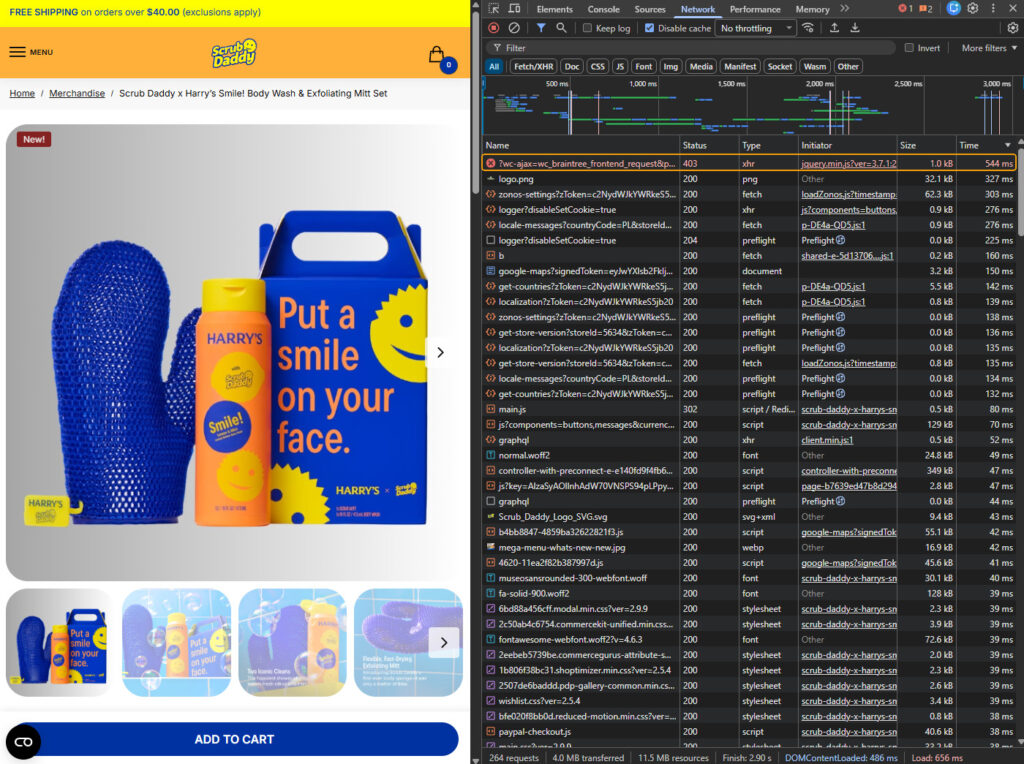Open Network panel settings gear
The height and width of the screenshot is (764, 1024).
(x=1013, y=28)
